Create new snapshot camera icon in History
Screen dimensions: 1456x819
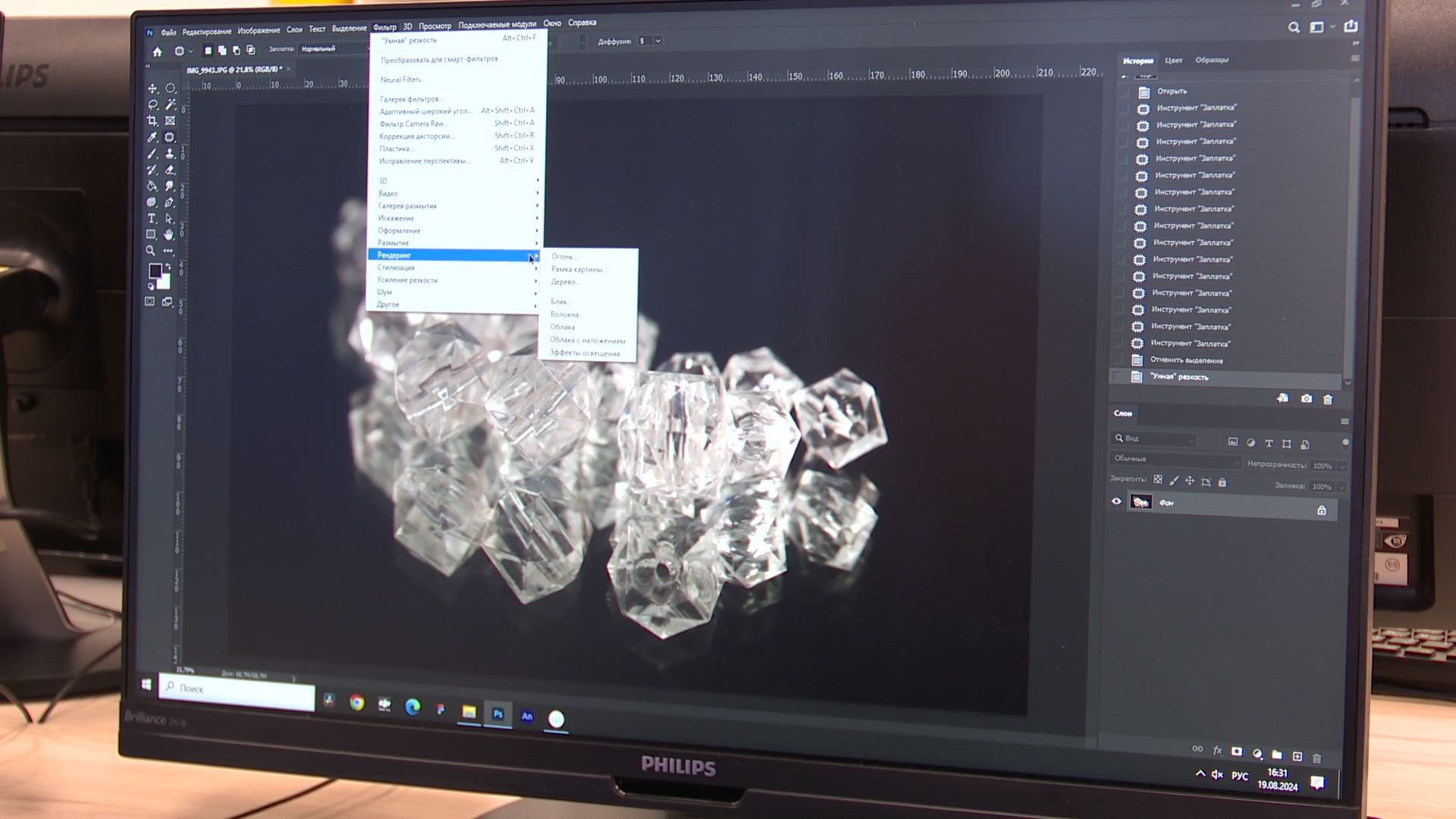[x=1306, y=399]
